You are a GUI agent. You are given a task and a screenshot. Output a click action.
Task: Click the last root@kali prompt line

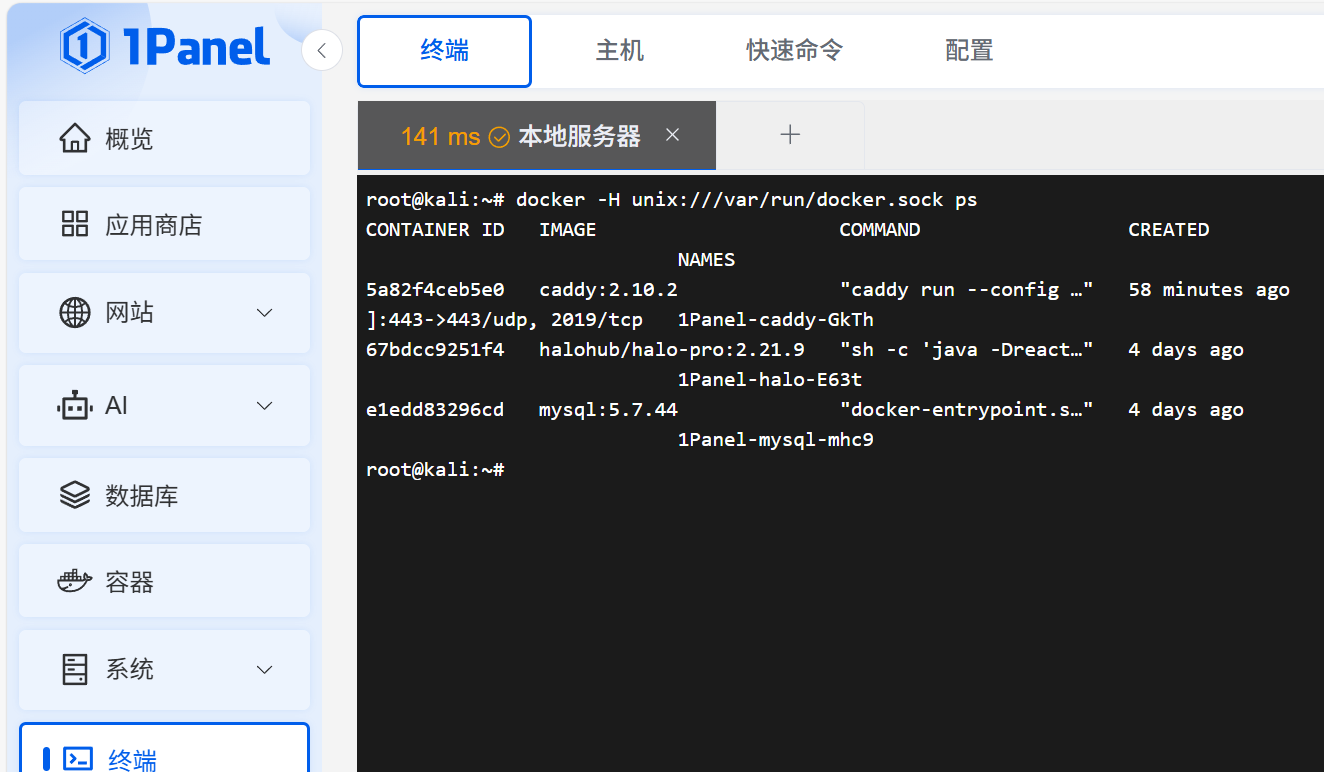click(435, 470)
